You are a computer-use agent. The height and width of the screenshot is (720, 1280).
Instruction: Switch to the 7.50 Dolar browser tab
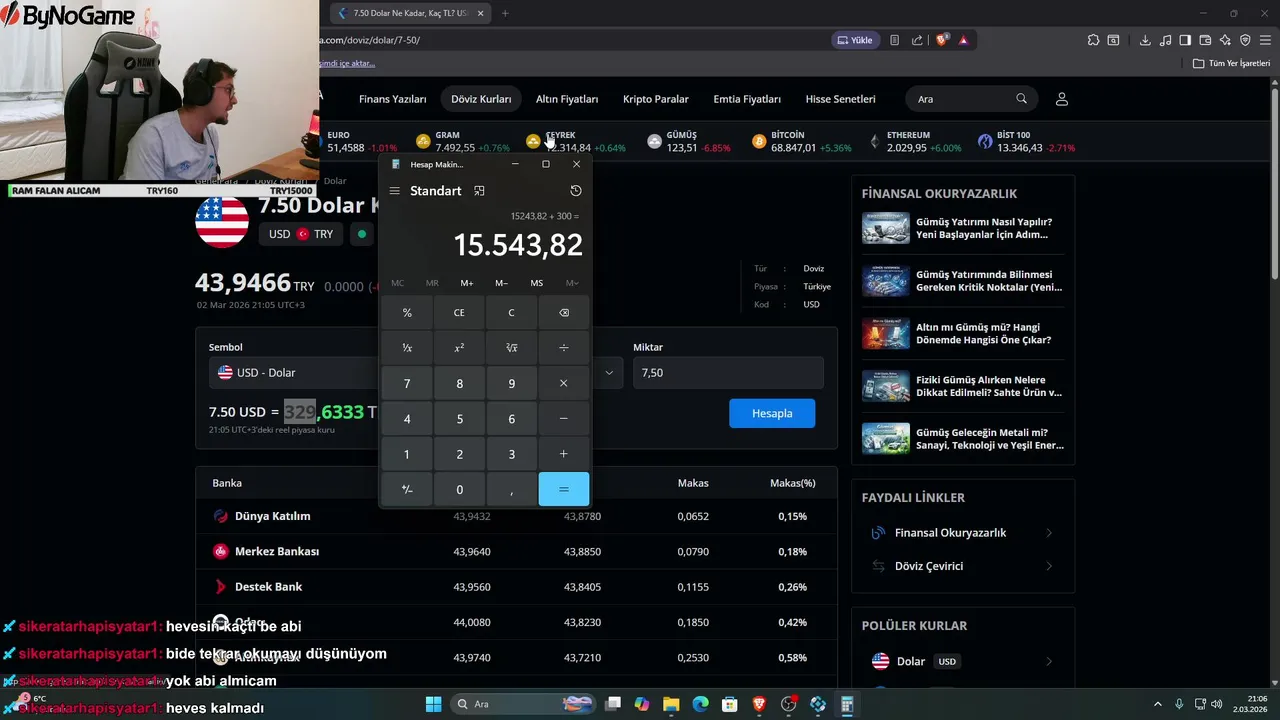(410, 13)
